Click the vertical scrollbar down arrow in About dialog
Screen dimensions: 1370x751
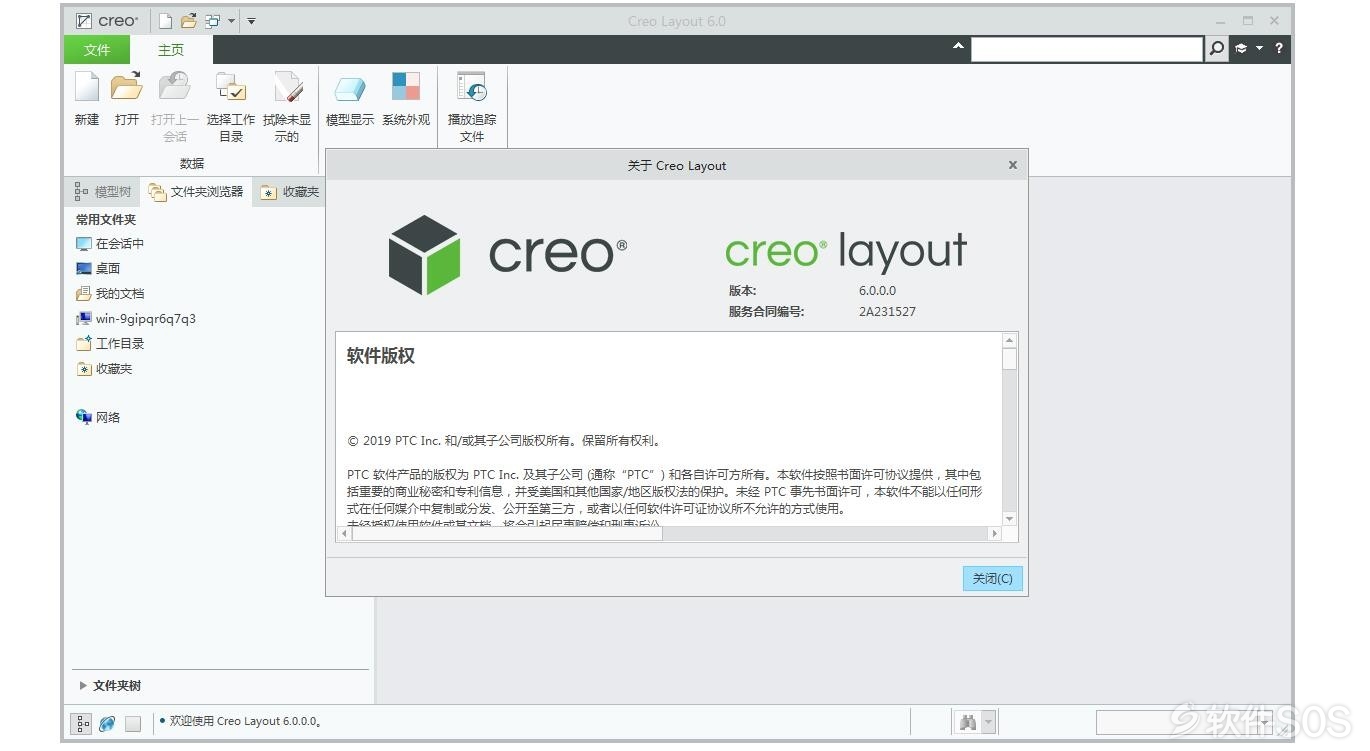click(1009, 519)
